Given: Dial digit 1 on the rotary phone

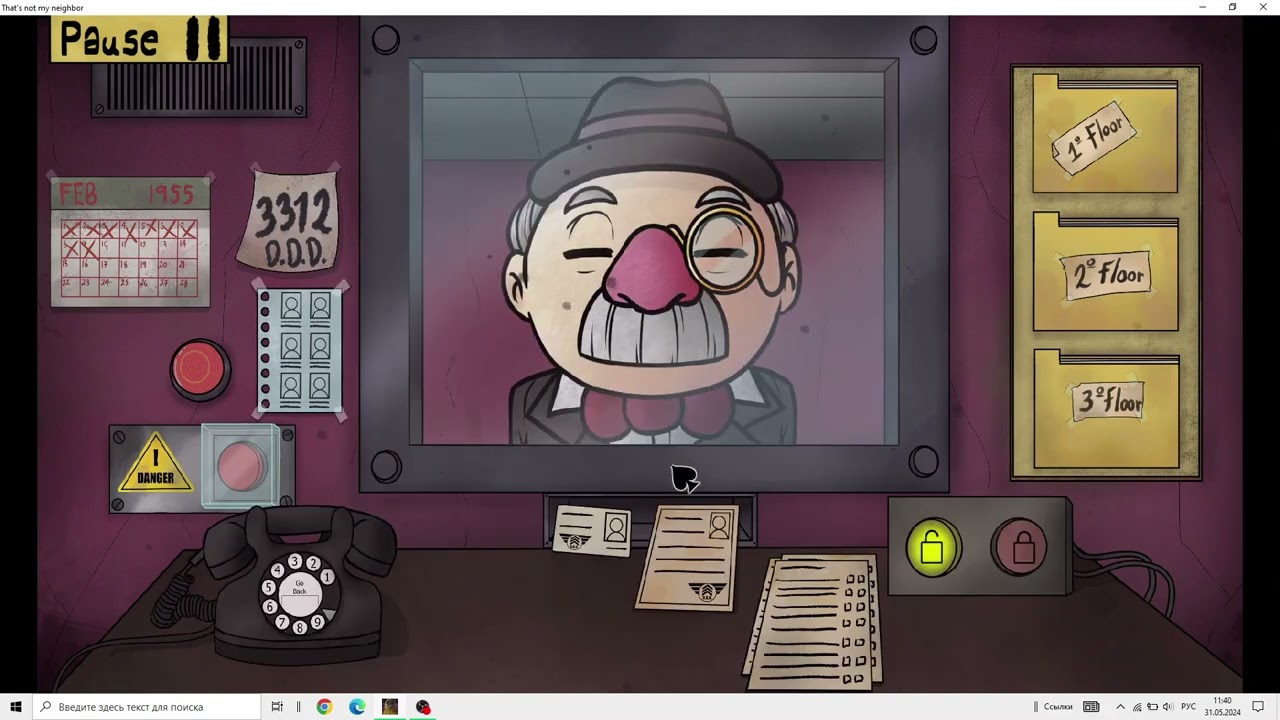Looking at the screenshot, I should (x=327, y=578).
